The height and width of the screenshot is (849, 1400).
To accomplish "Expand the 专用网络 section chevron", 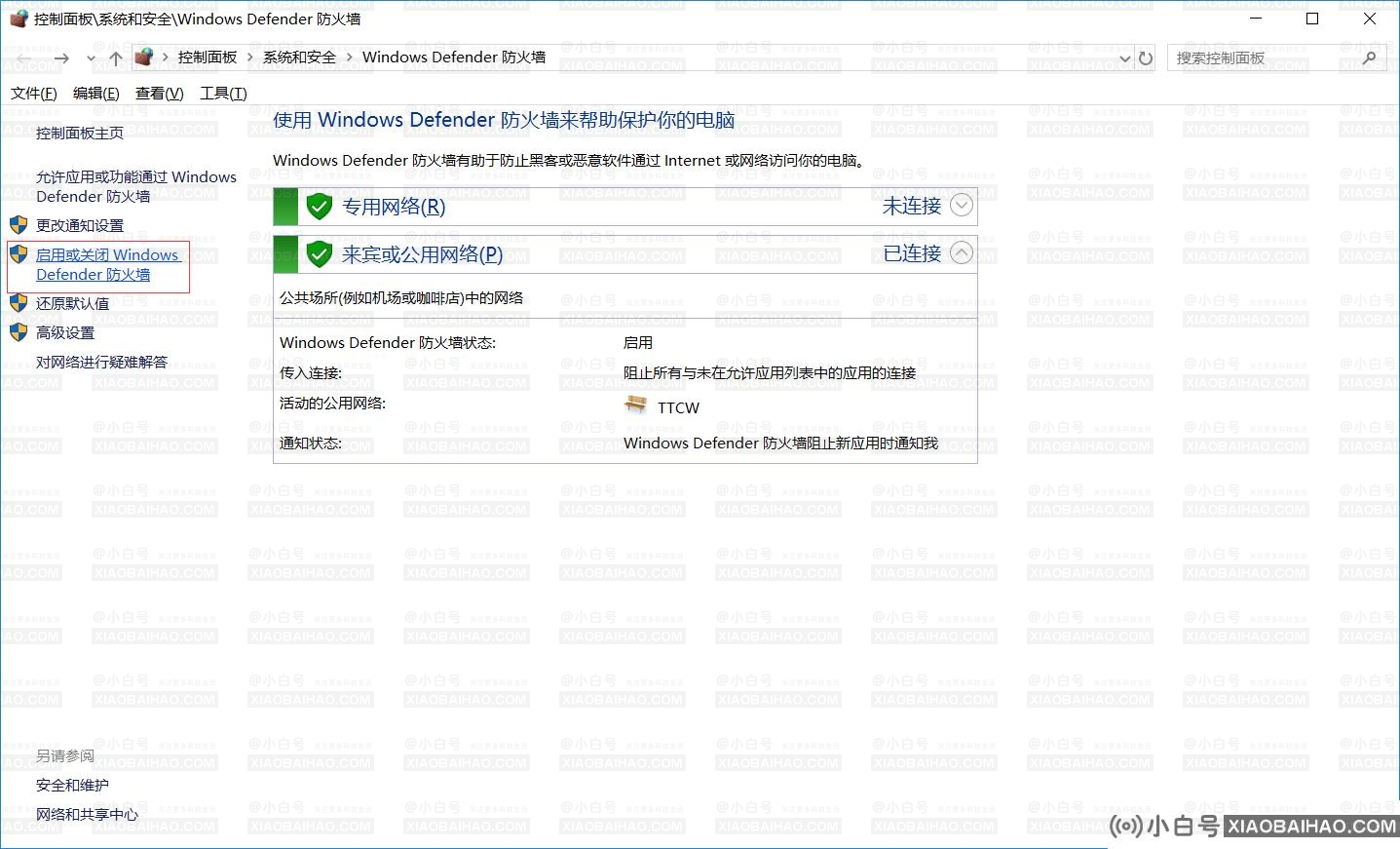I will pos(962,205).
